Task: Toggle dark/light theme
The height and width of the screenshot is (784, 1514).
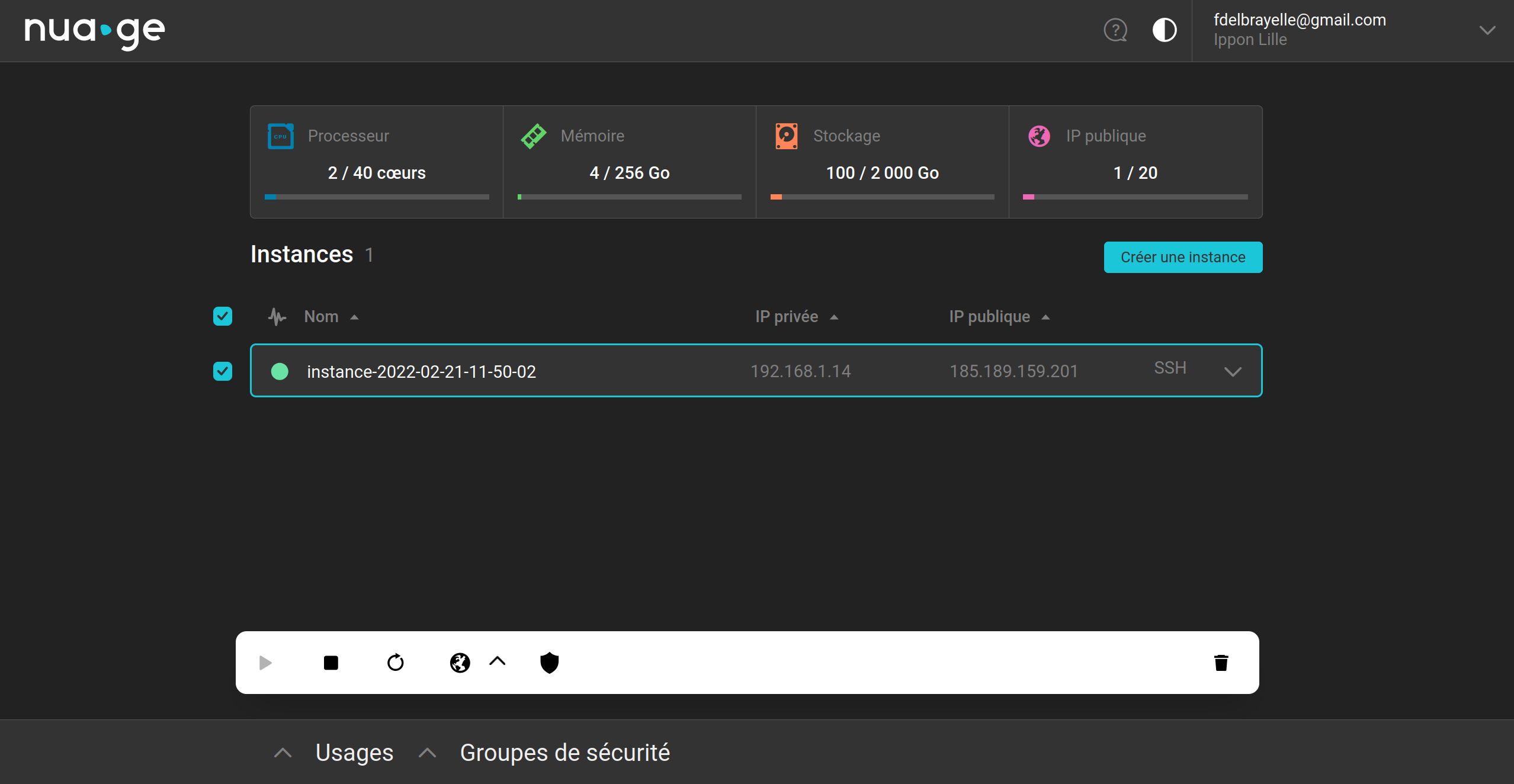Action: 1164,30
